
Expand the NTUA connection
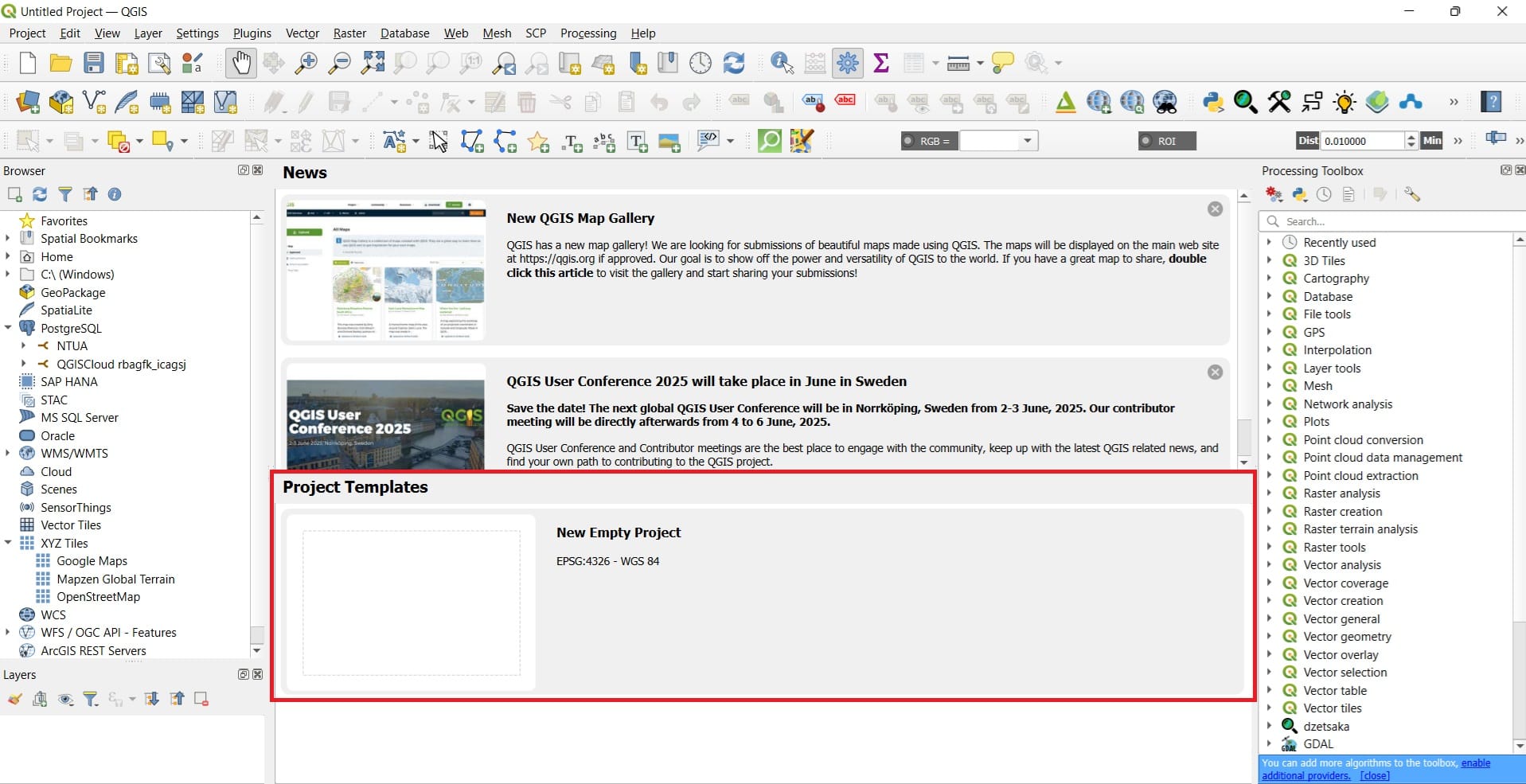pos(24,345)
